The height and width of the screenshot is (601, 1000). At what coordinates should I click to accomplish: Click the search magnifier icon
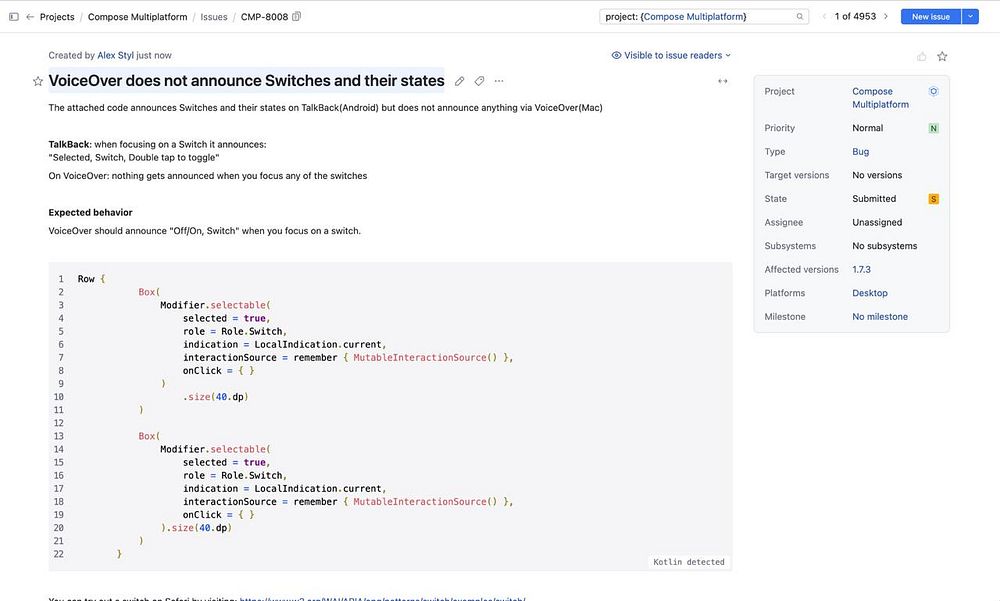click(x=801, y=17)
